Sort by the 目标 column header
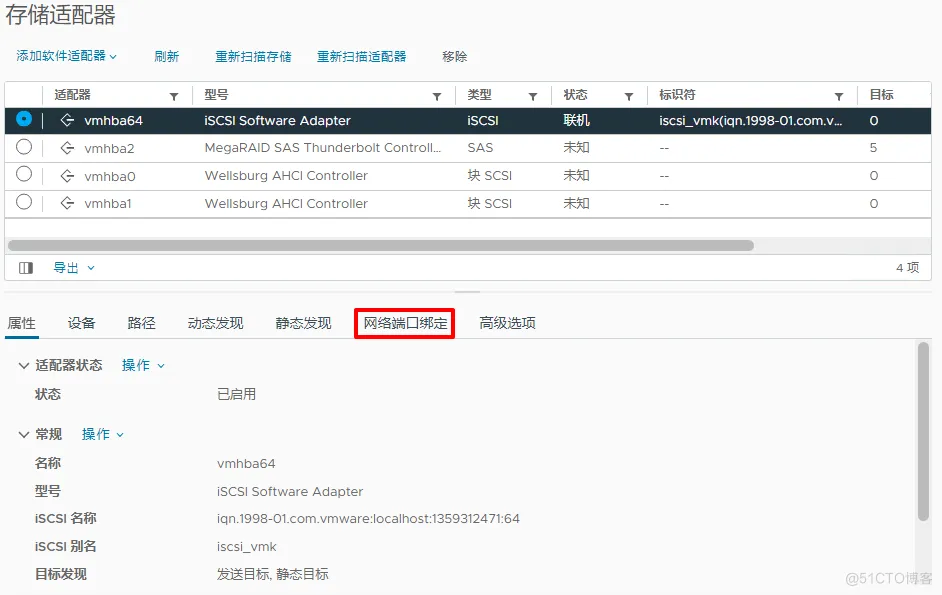 (881, 95)
